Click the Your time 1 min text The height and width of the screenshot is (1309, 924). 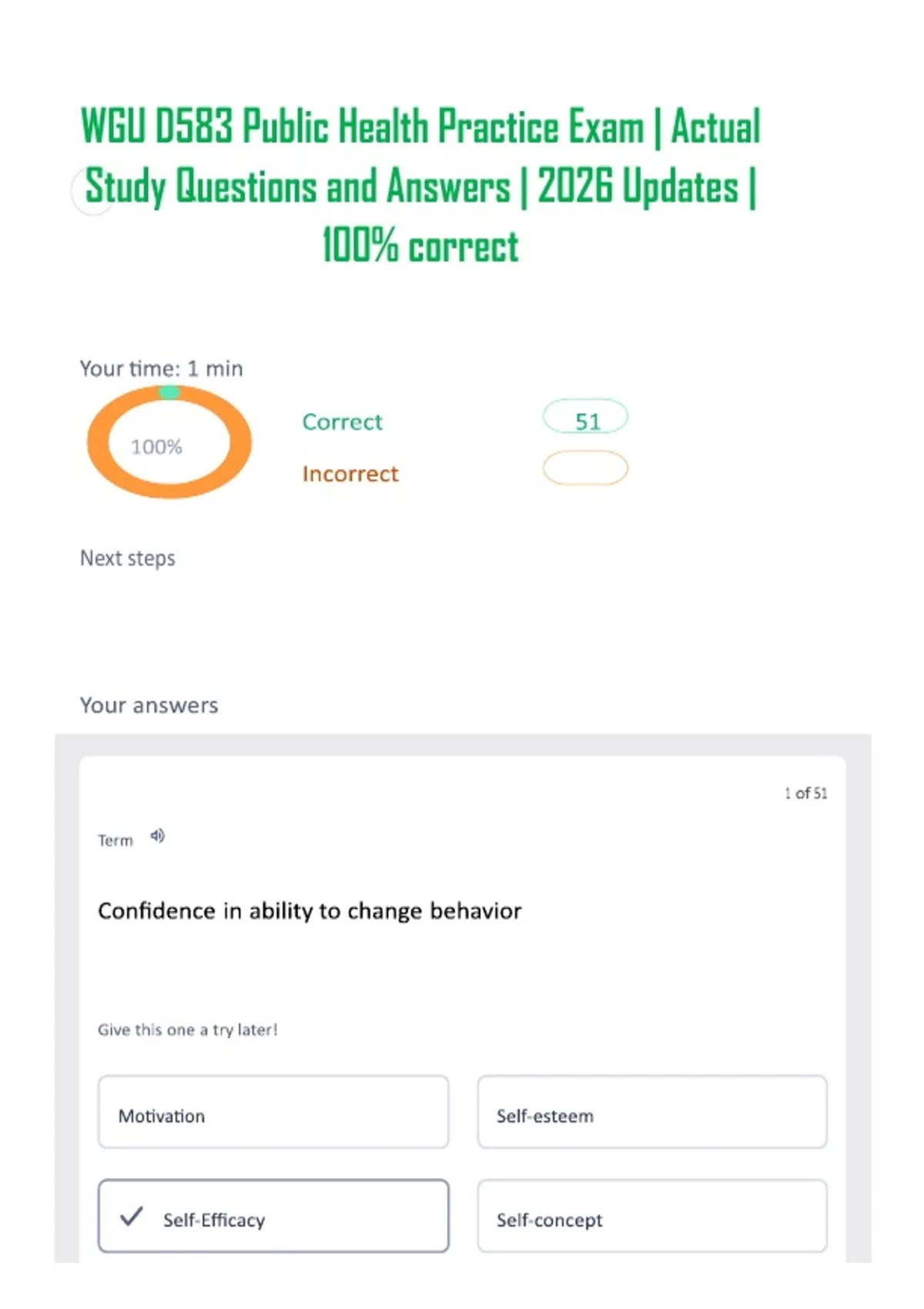click(162, 369)
